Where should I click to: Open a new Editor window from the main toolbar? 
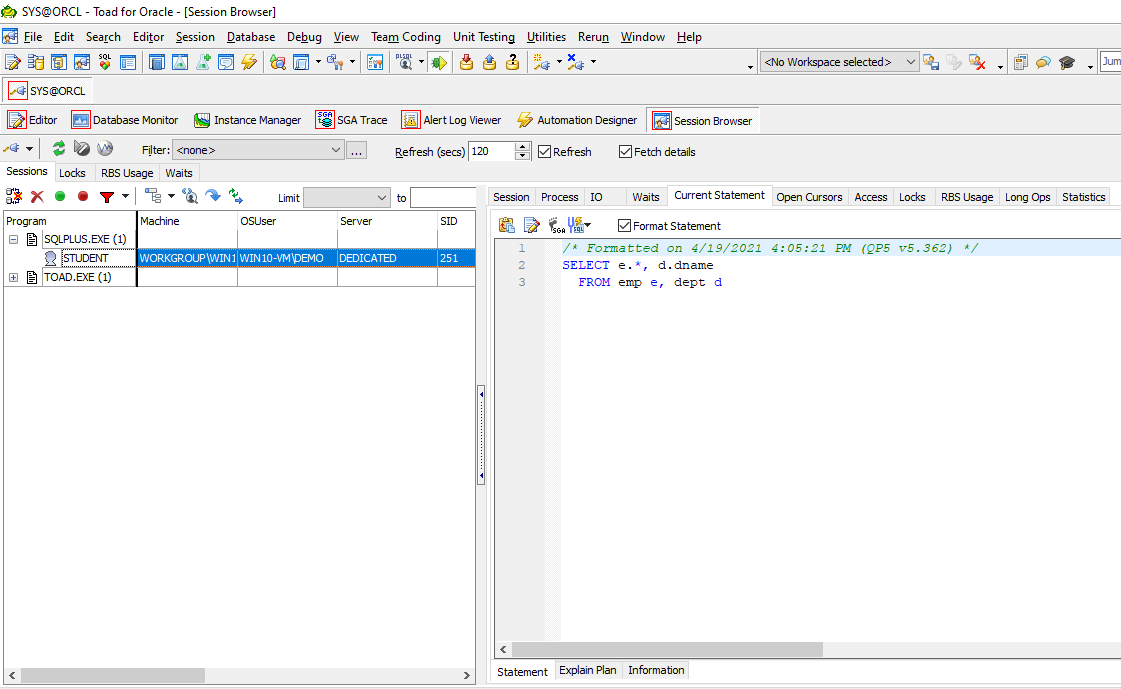point(13,62)
